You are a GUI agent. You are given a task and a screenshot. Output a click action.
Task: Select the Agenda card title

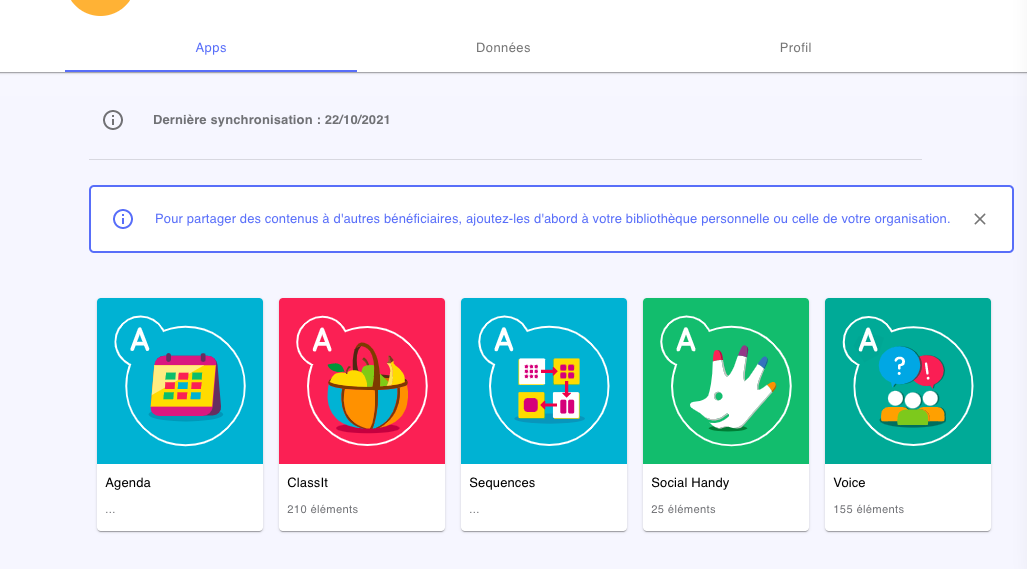(x=128, y=483)
